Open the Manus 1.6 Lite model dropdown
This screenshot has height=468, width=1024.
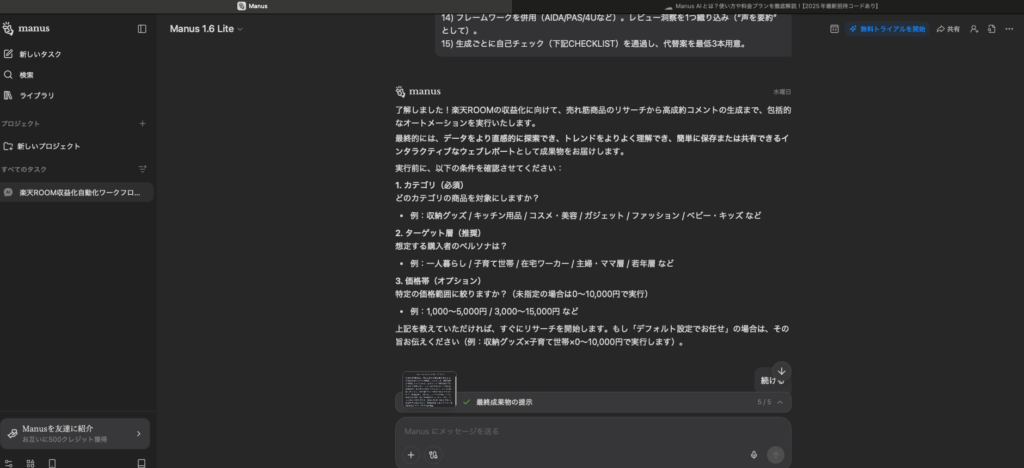tap(206, 29)
